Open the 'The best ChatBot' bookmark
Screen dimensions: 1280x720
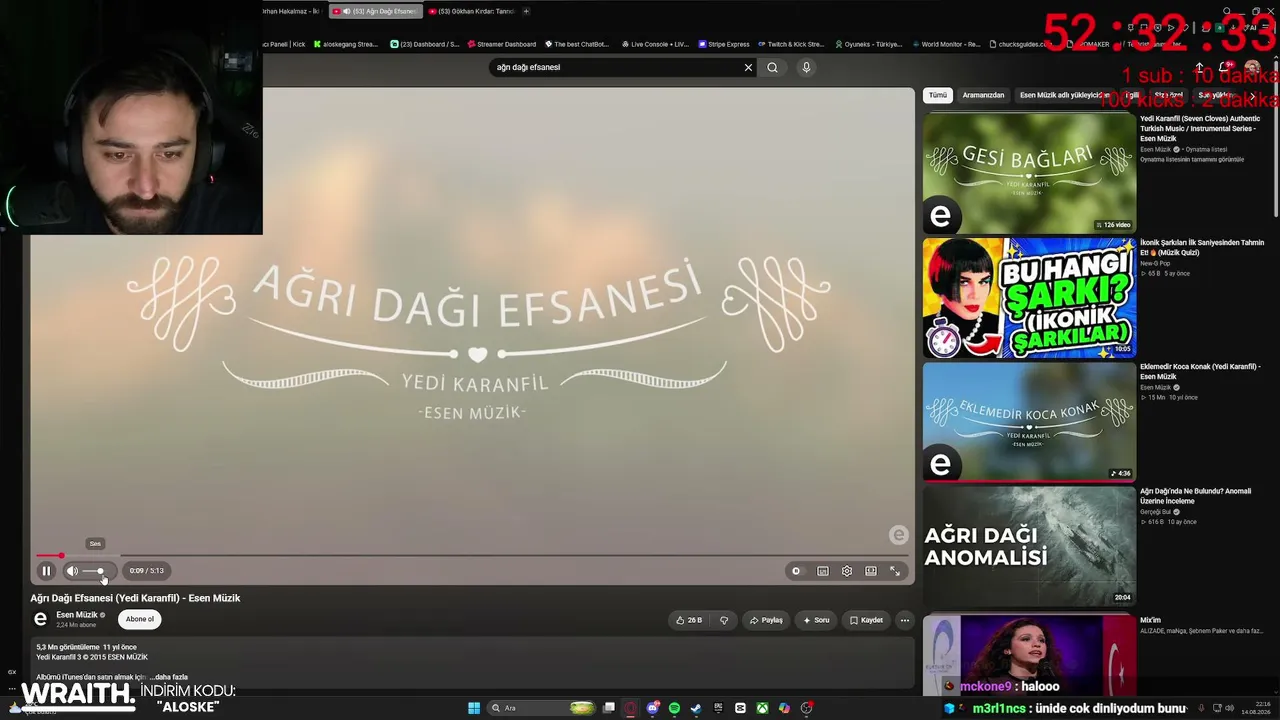[x=576, y=44]
